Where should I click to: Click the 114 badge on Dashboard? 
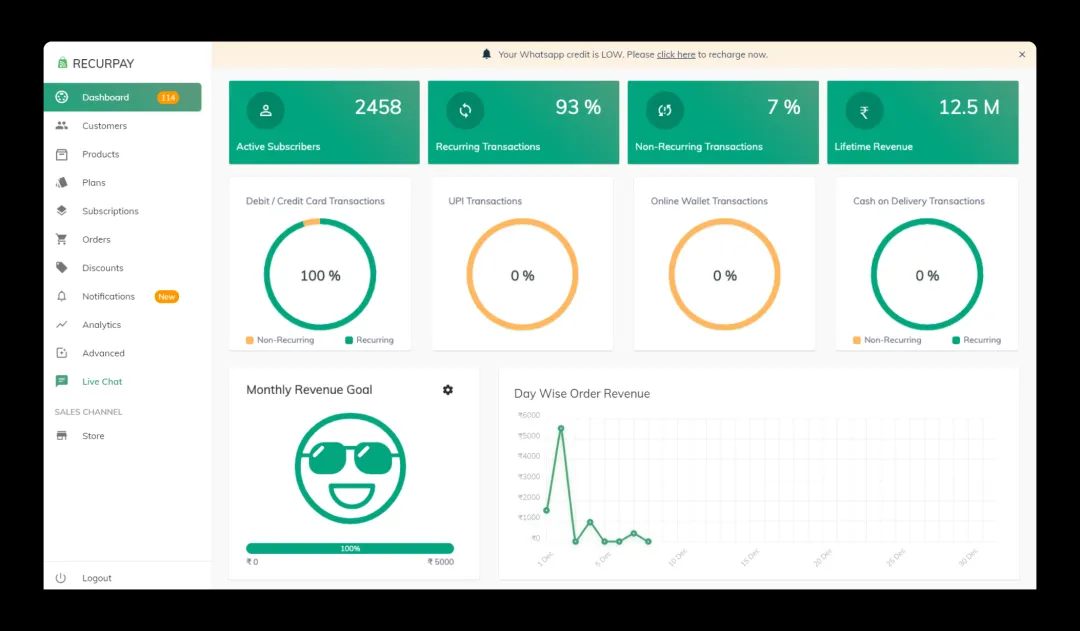click(168, 97)
